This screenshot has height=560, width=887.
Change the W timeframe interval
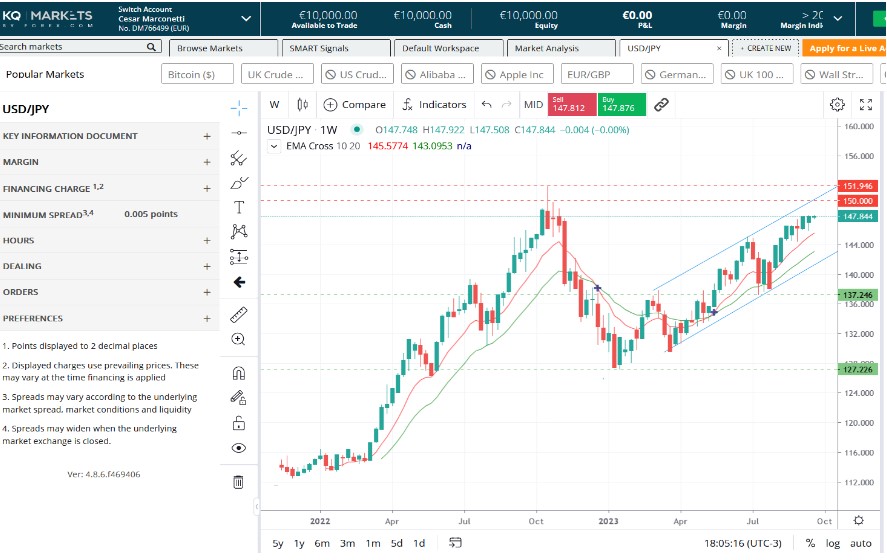coord(275,105)
